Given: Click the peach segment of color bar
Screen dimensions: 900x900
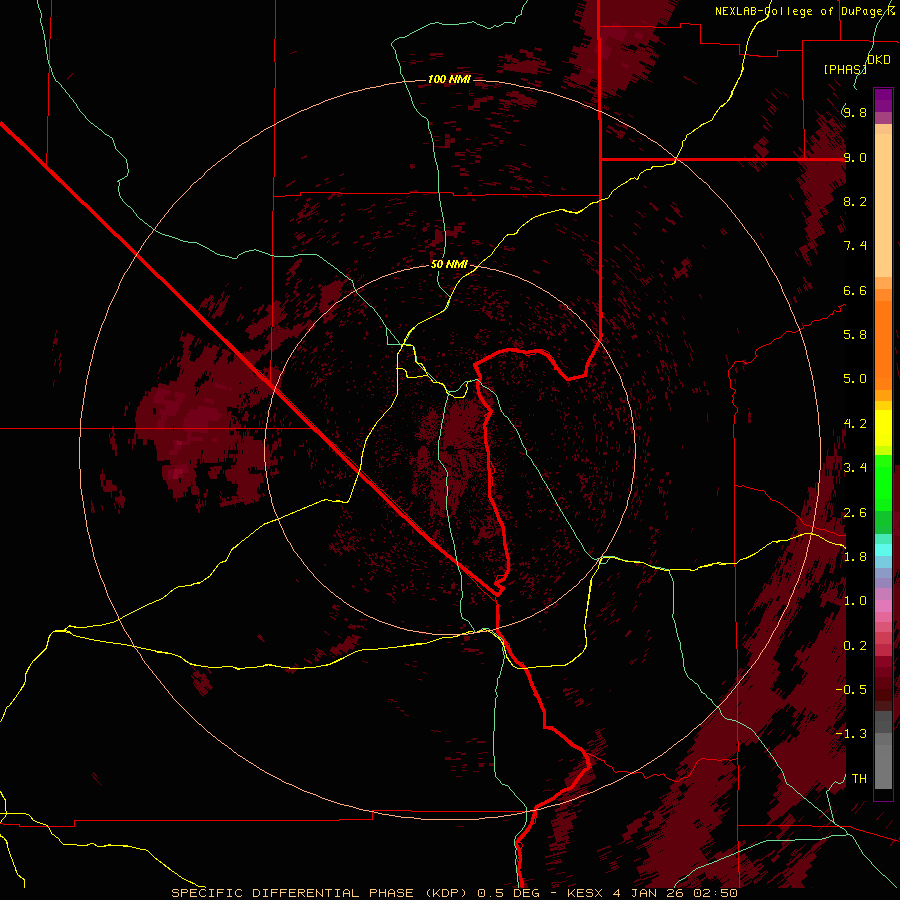Looking at the screenshot, I should (883, 205).
